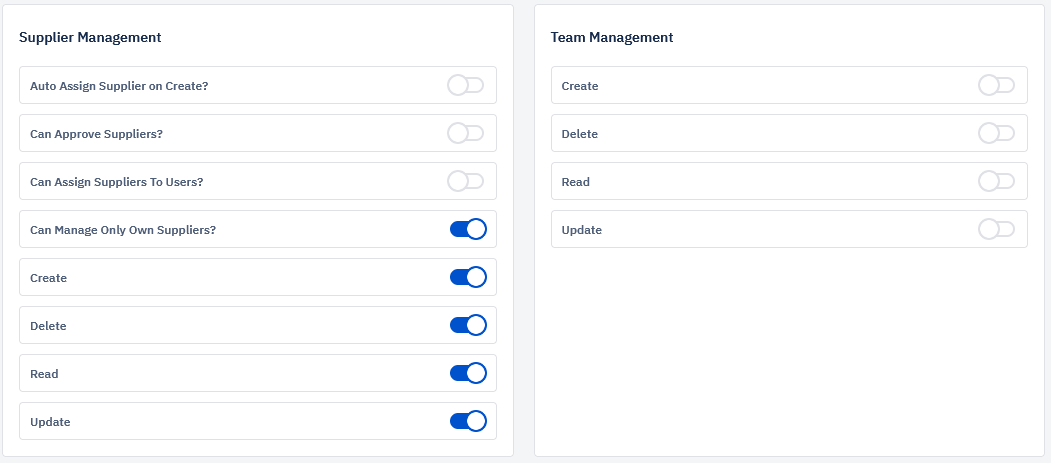Screen dimensions: 1051x463
Task: Disable Supplier Management Read switch
Action: pyautogui.click(x=468, y=373)
